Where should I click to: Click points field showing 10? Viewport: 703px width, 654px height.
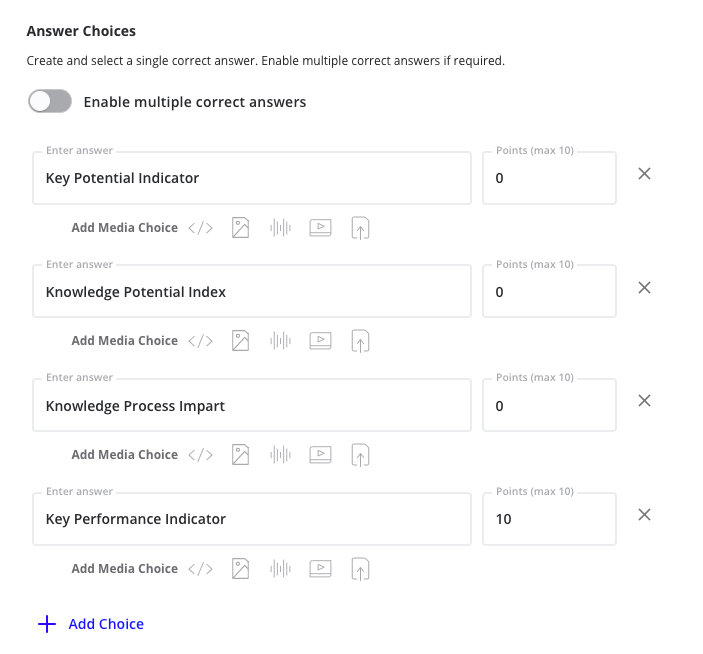[x=549, y=519]
